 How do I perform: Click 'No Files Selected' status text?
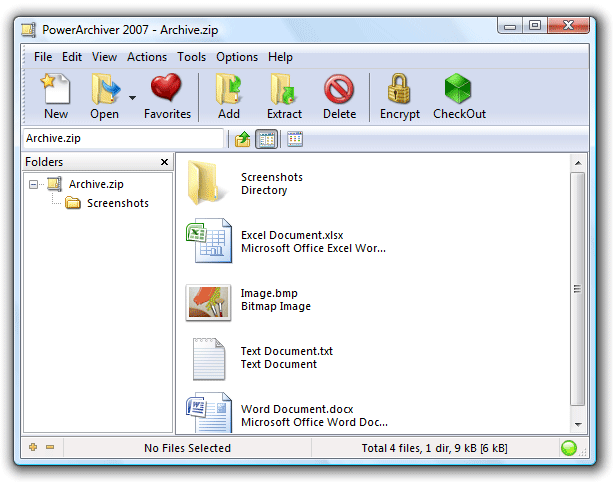(x=187, y=448)
